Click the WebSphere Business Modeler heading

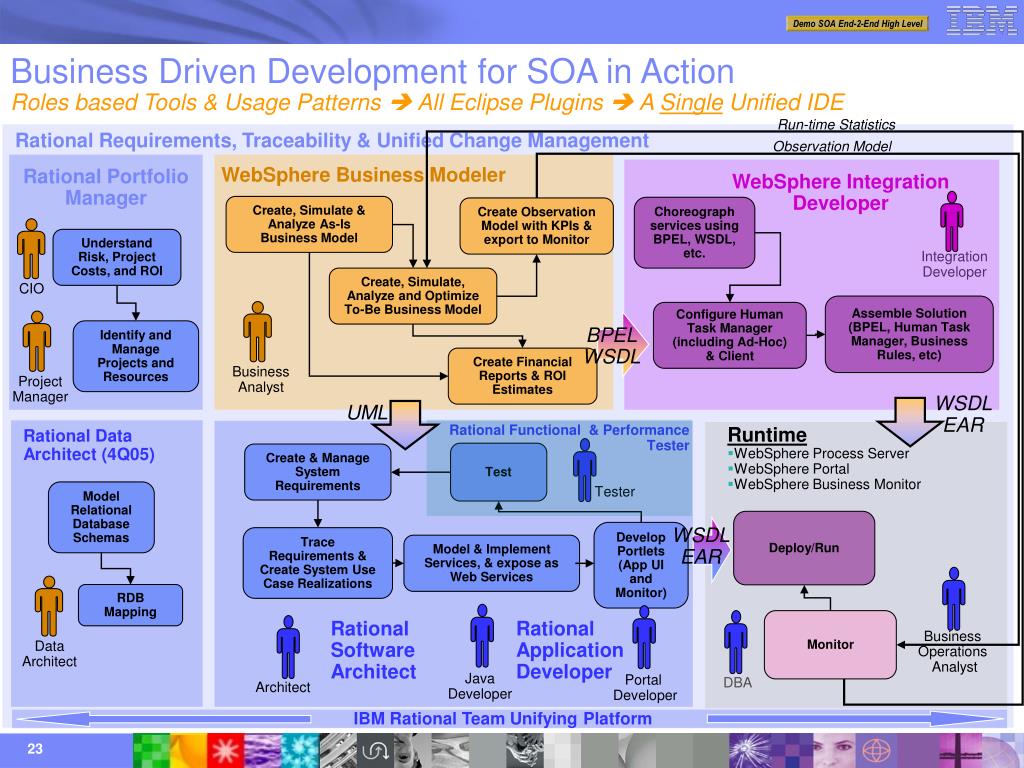pos(363,175)
